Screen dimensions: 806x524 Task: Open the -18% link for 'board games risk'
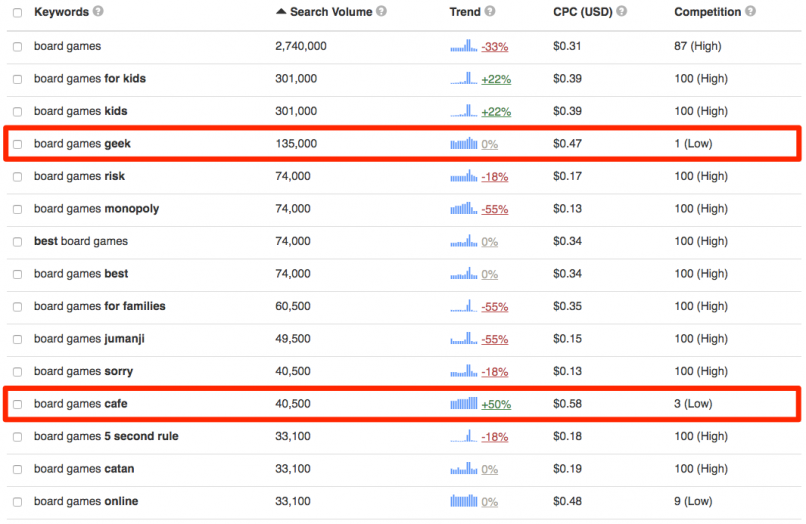494,177
